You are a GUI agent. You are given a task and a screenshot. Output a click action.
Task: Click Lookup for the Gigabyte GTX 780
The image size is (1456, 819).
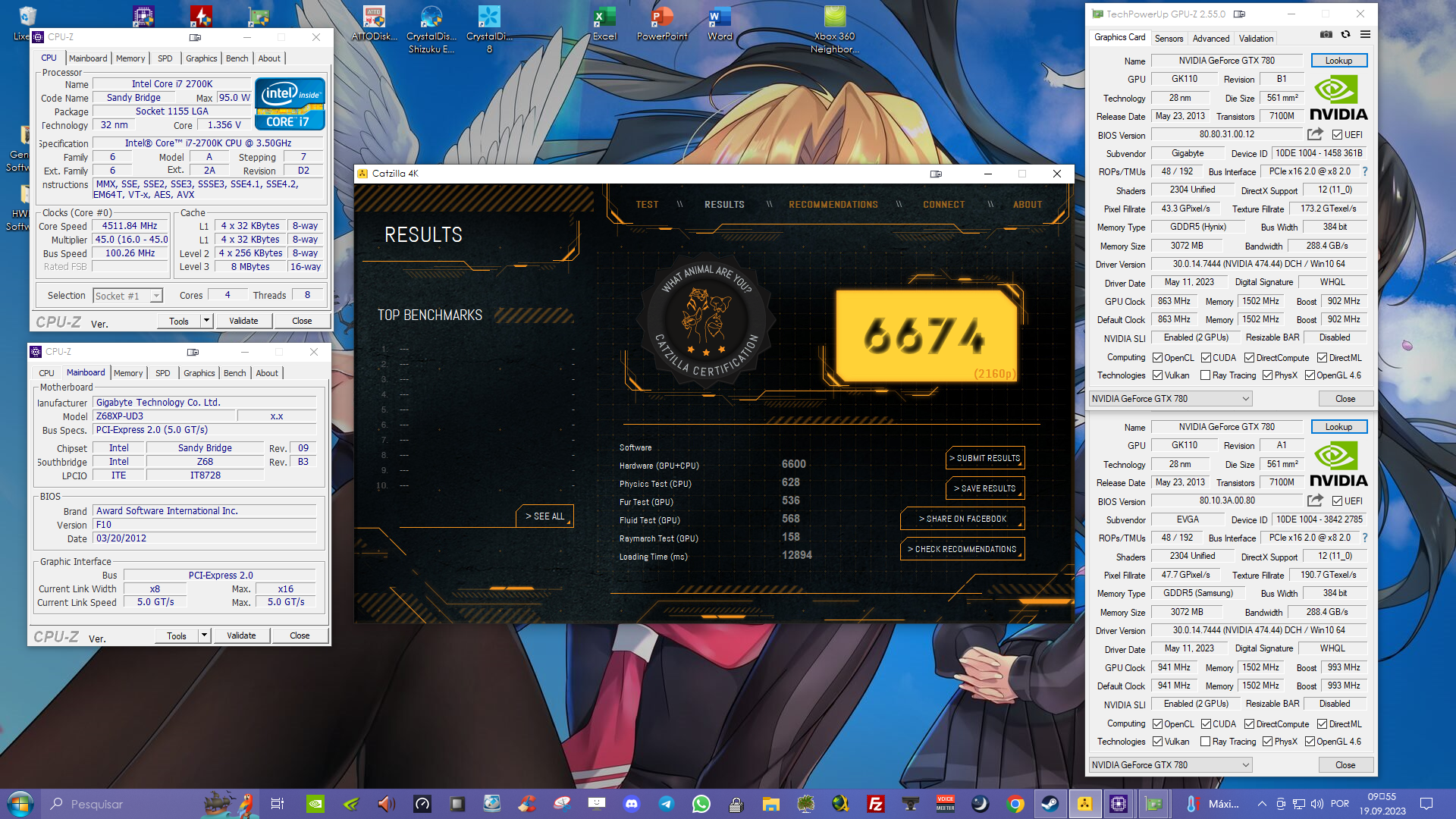[x=1338, y=61]
